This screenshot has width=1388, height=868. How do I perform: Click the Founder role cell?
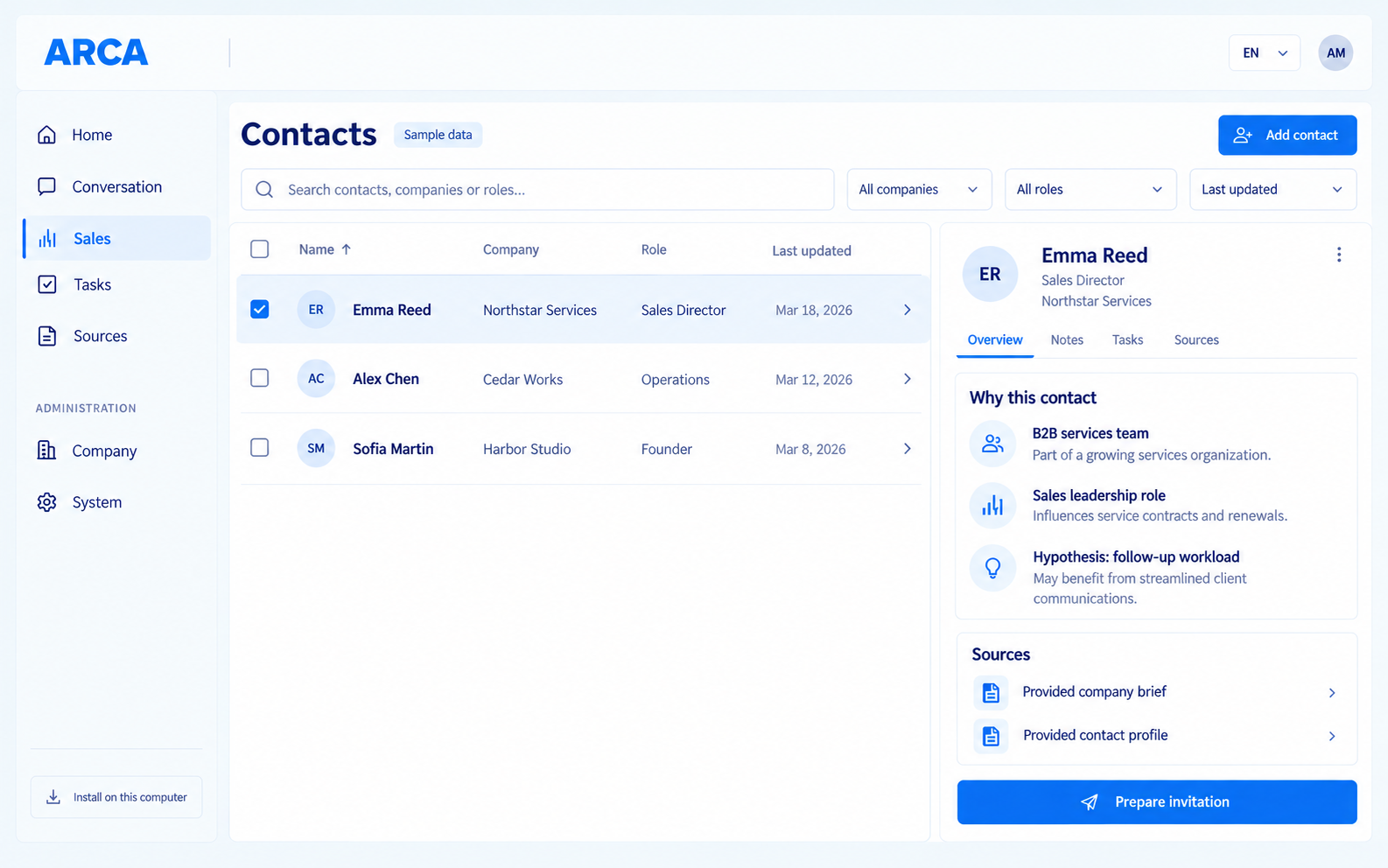(x=666, y=449)
